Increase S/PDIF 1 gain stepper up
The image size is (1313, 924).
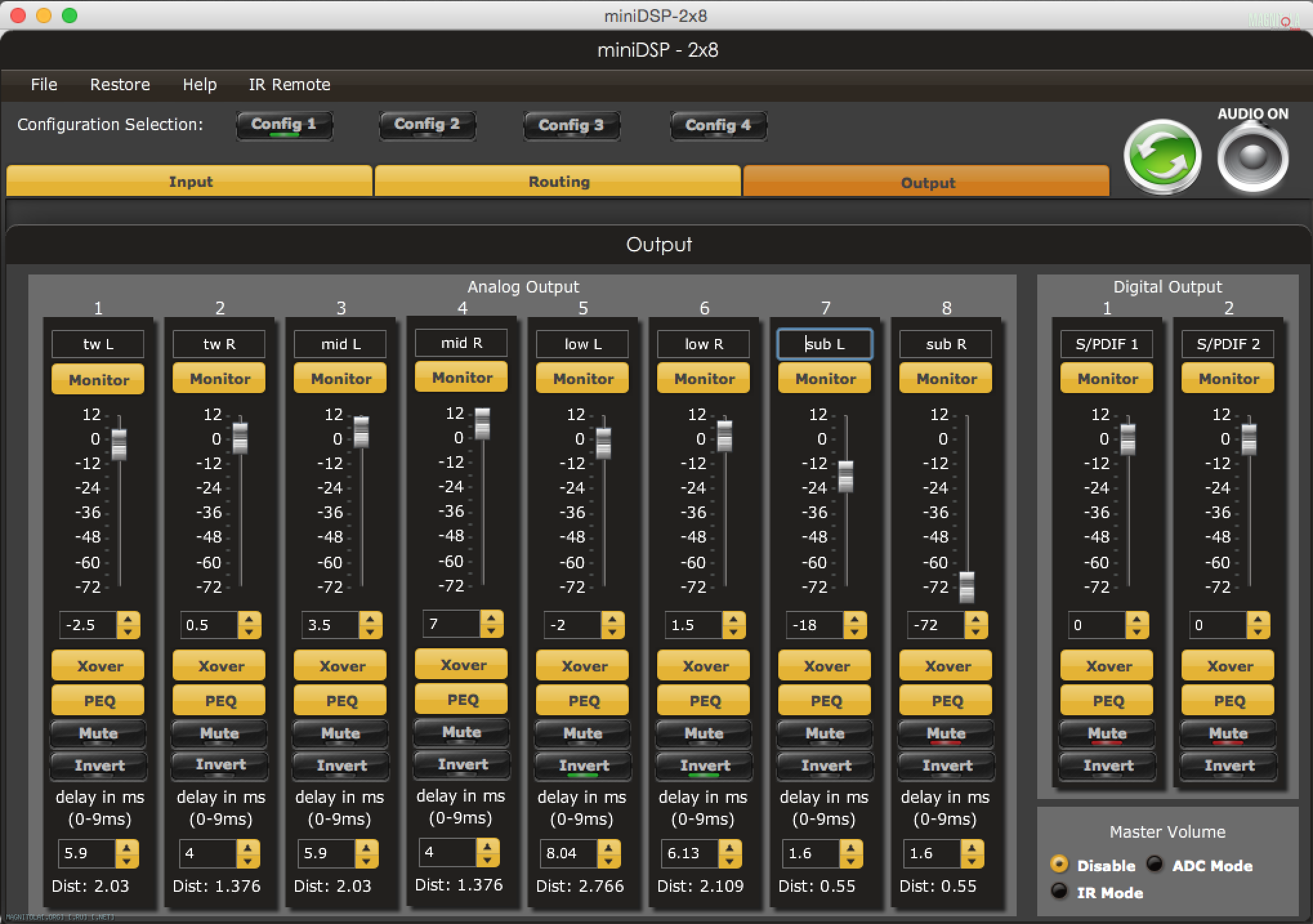pyautogui.click(x=1136, y=619)
